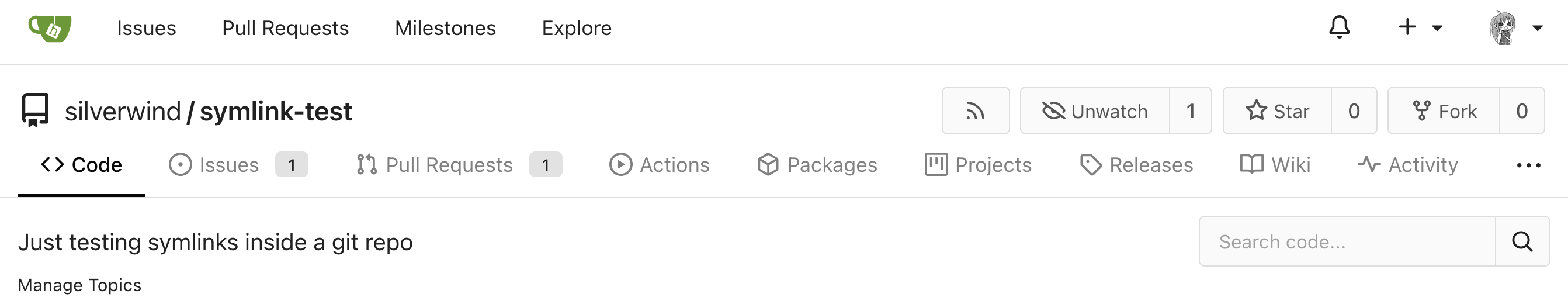Open the notifications bell
The image size is (1568, 297).
pos(1339,27)
